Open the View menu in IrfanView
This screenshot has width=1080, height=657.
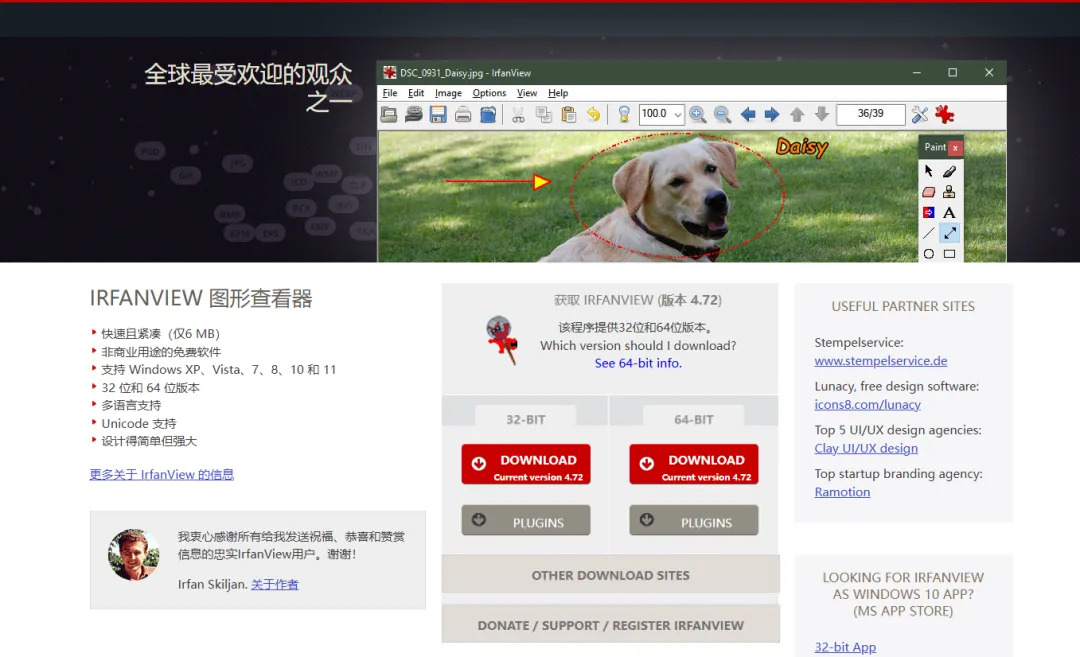coord(527,93)
